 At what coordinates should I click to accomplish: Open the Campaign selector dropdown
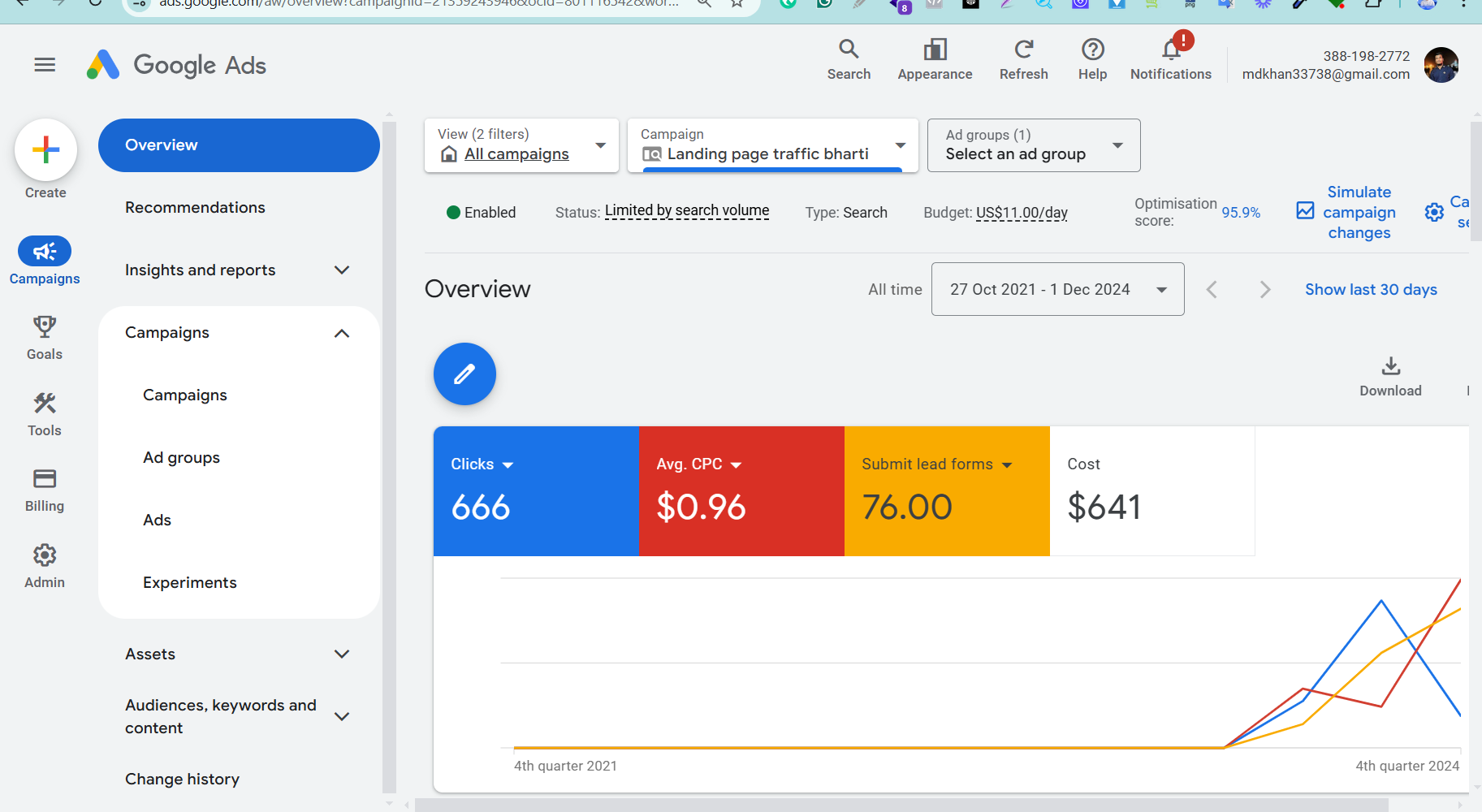(772, 145)
